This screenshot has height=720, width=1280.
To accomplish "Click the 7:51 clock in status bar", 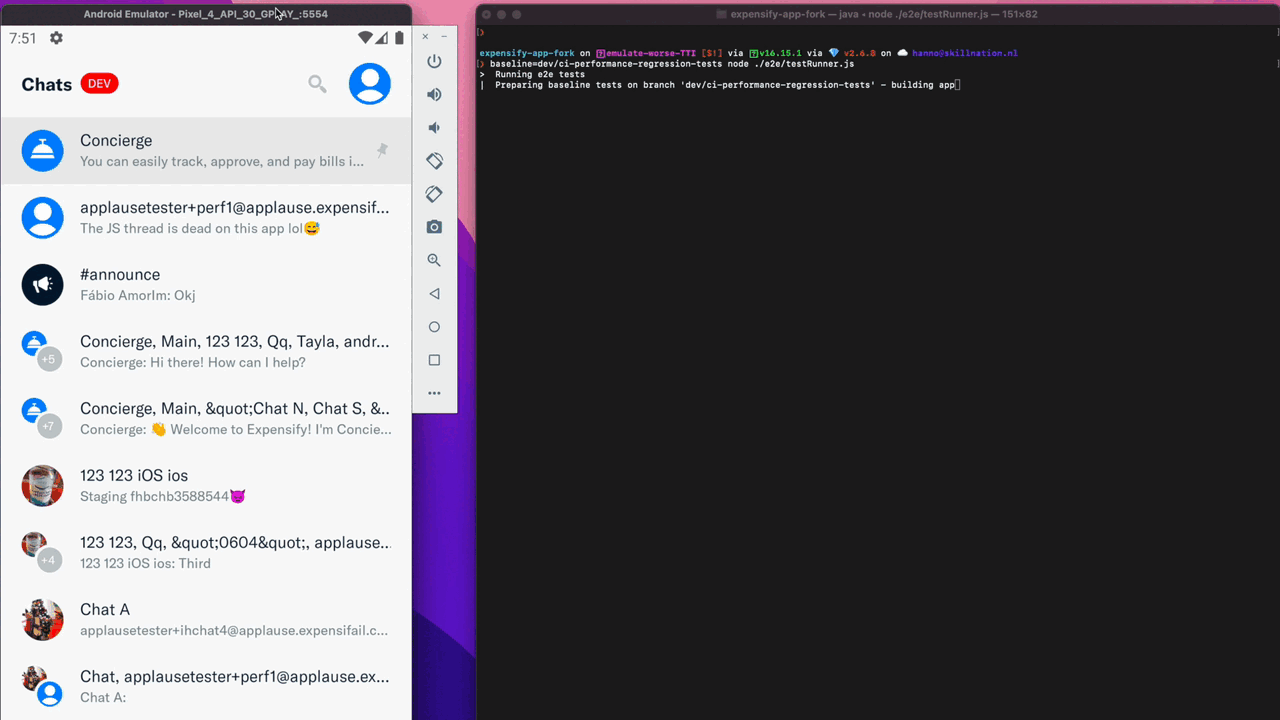I will 23,38.
